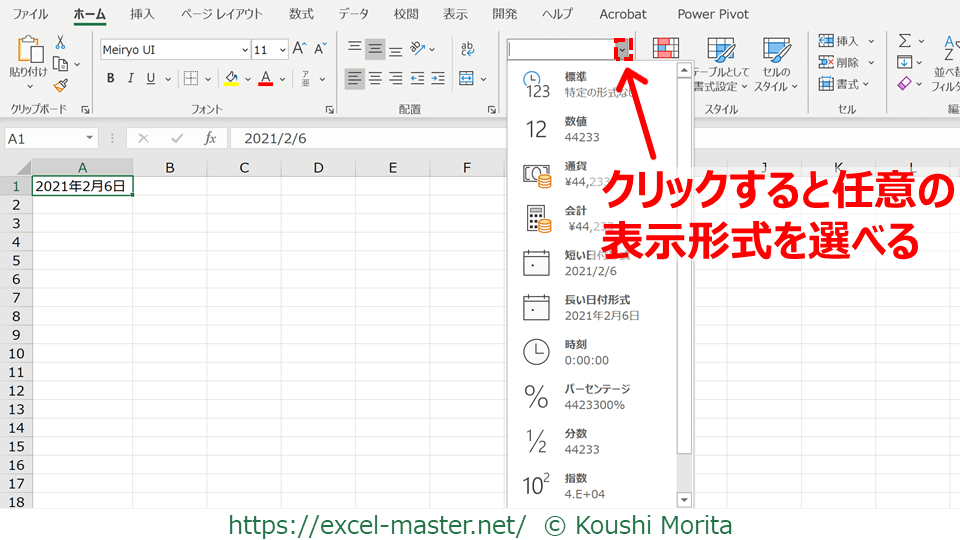The image size is (960, 540).
Task: Click the Format Painter brush icon
Action: pyautogui.click(x=61, y=85)
